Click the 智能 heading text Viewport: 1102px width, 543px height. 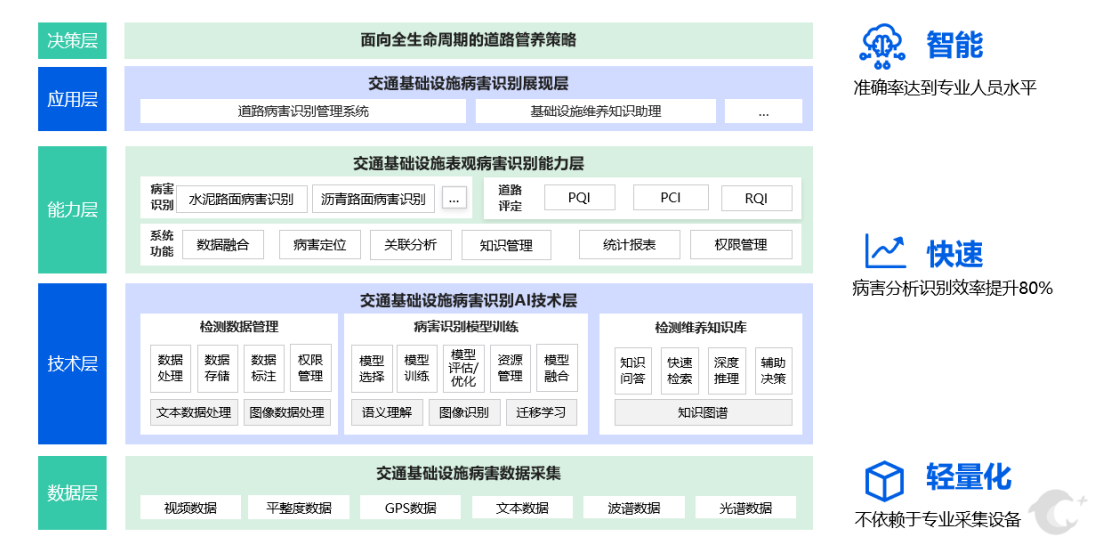pyautogui.click(x=954, y=45)
